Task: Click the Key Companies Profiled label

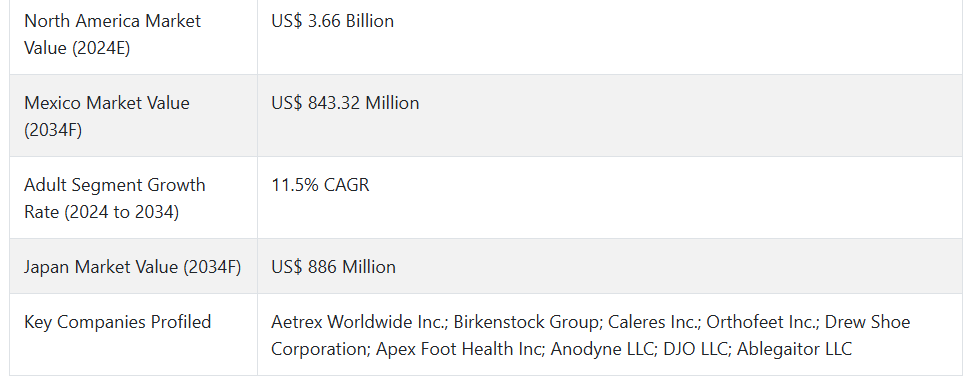Action: point(118,322)
